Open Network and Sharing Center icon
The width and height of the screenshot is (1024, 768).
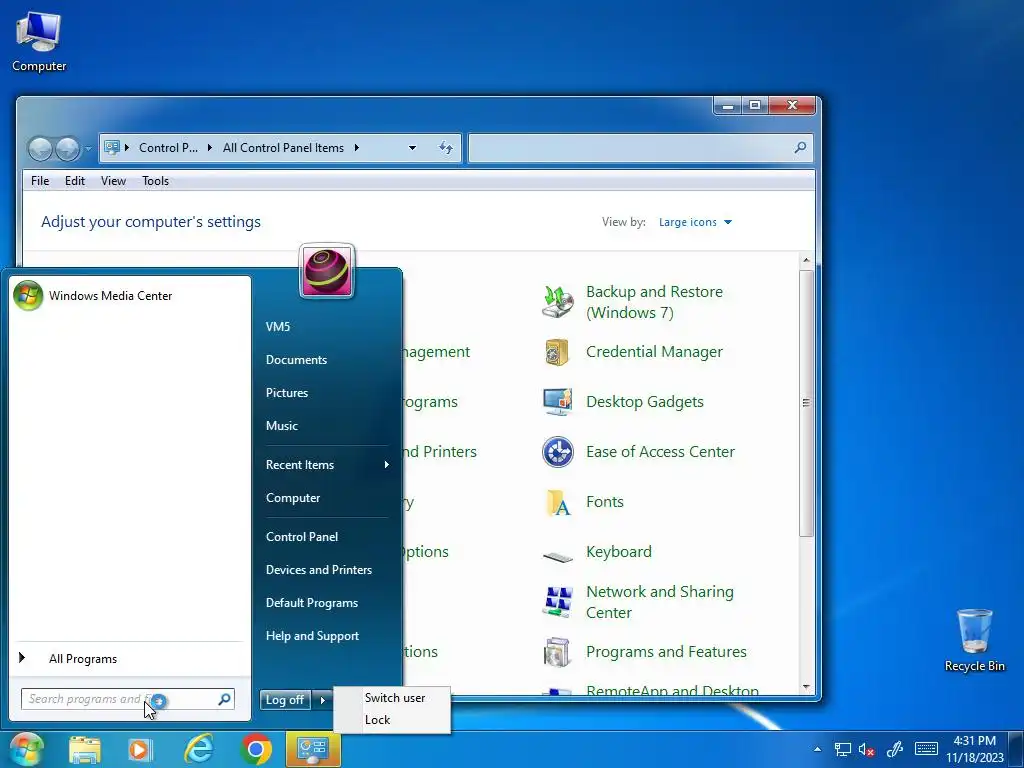coord(557,601)
